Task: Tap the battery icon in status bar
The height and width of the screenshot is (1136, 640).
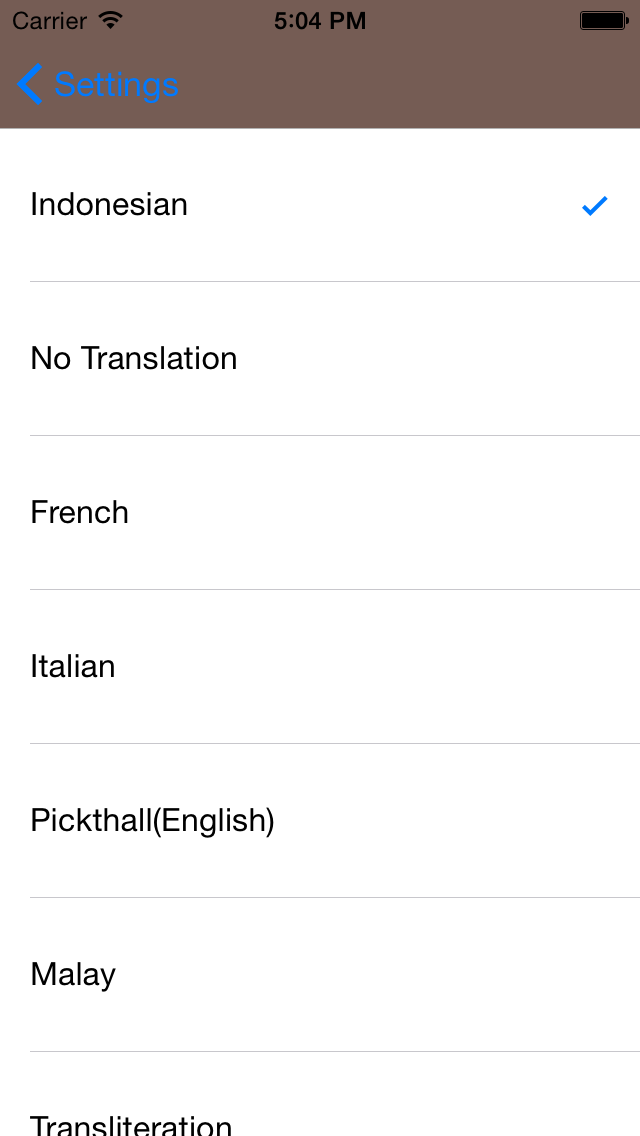Action: (x=603, y=20)
